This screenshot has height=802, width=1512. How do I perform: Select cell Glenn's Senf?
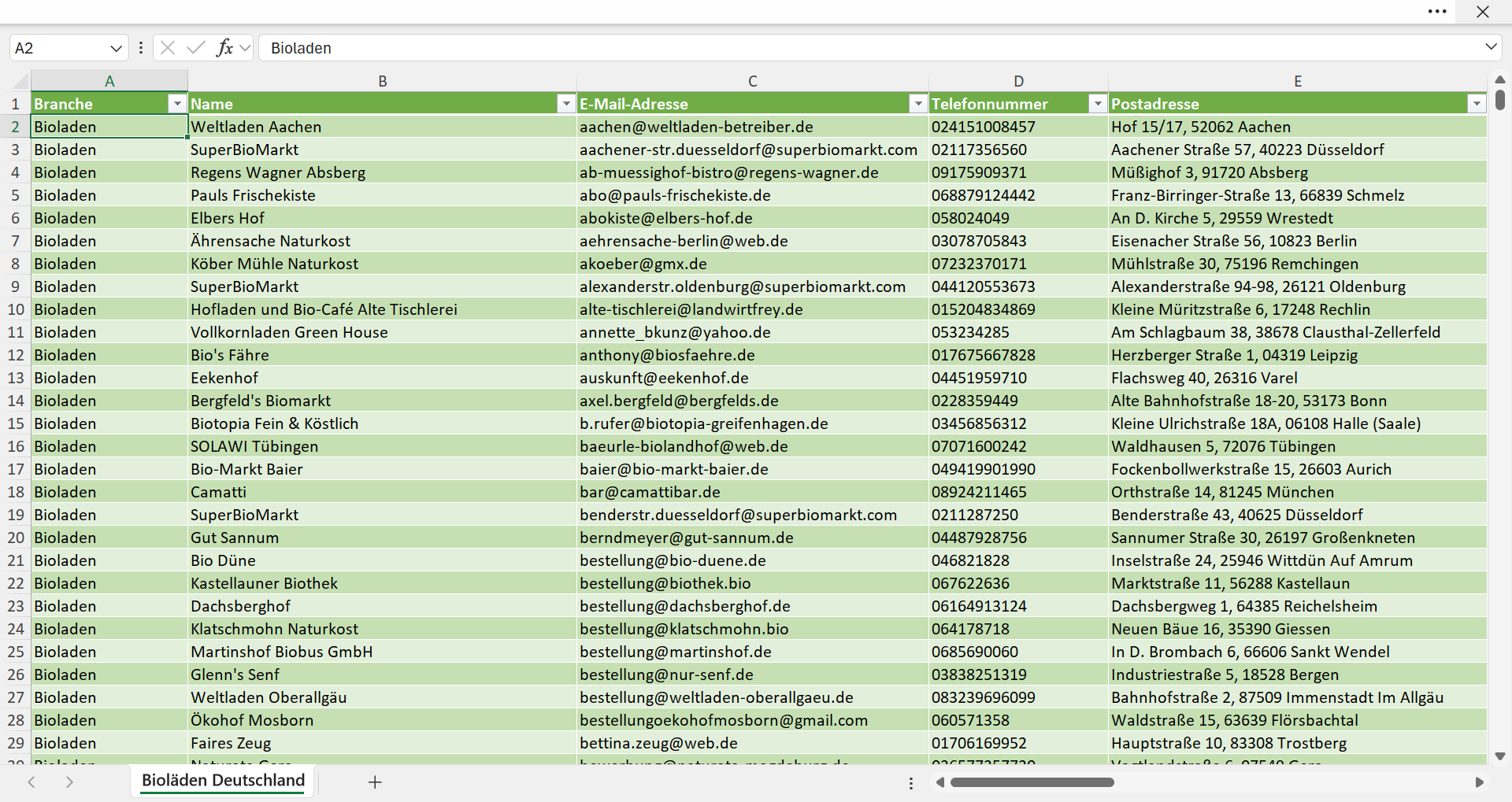pyautogui.click(x=383, y=674)
